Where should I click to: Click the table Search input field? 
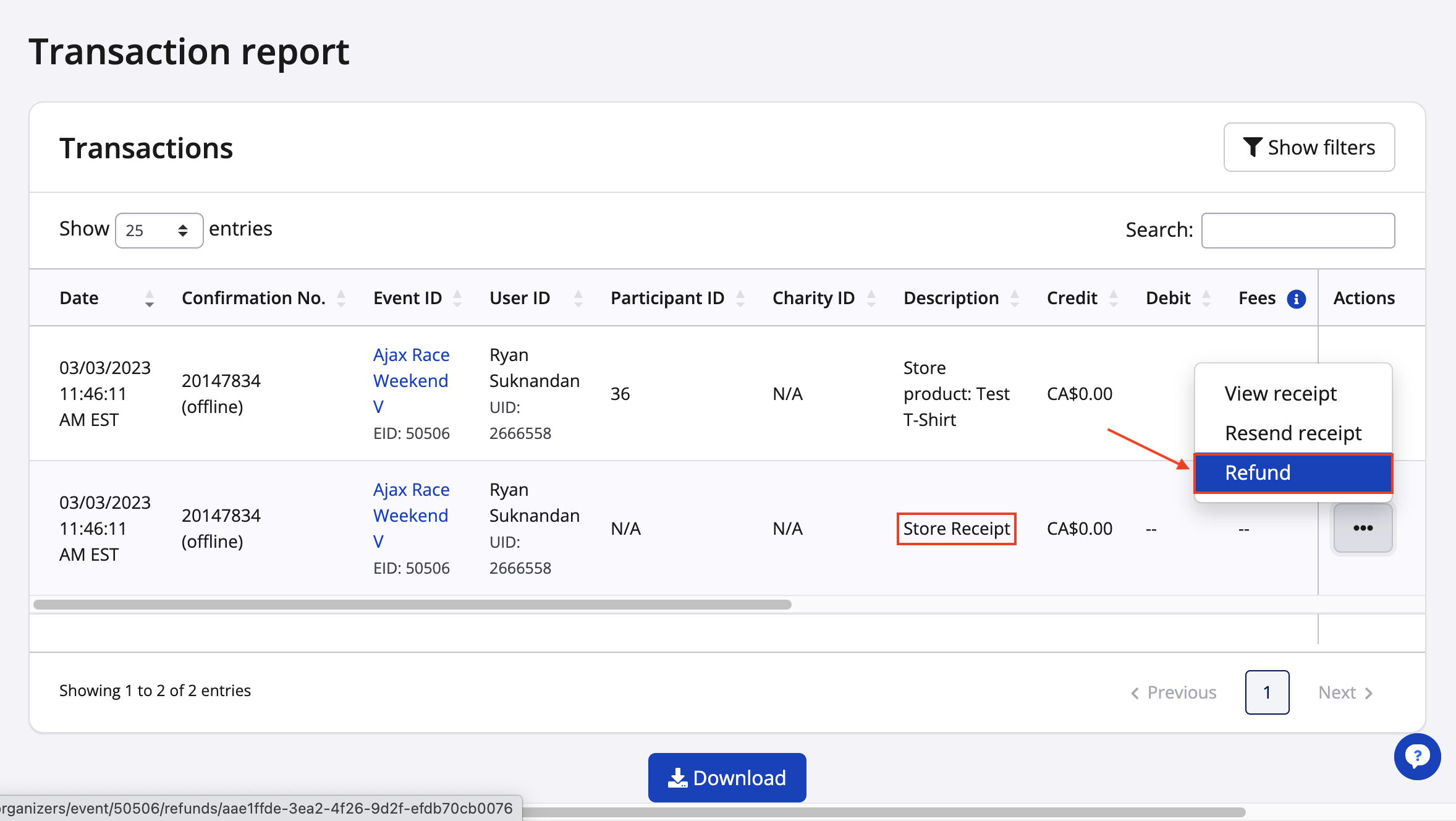click(x=1298, y=231)
